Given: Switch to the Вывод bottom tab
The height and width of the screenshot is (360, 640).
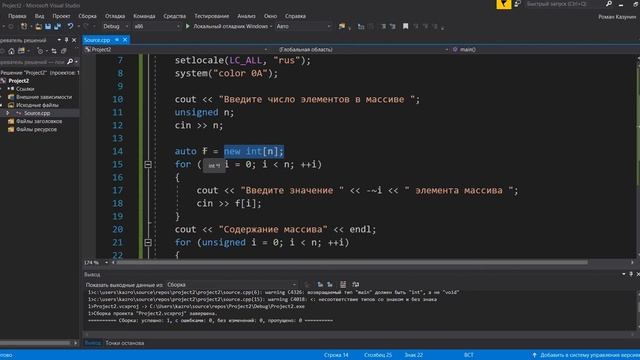Looking at the screenshot, I should coord(92,343).
